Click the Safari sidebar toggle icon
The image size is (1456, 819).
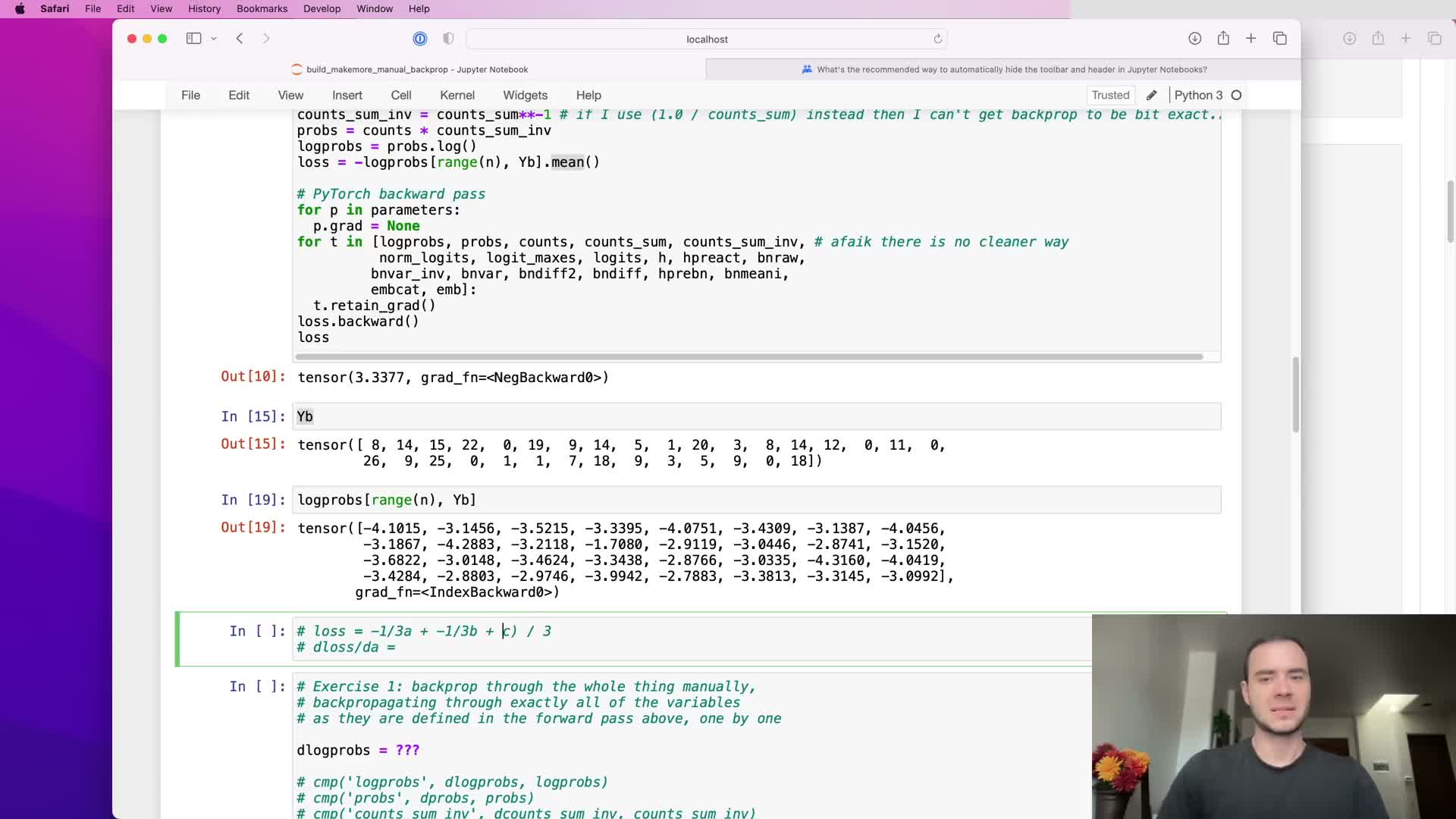(x=194, y=39)
